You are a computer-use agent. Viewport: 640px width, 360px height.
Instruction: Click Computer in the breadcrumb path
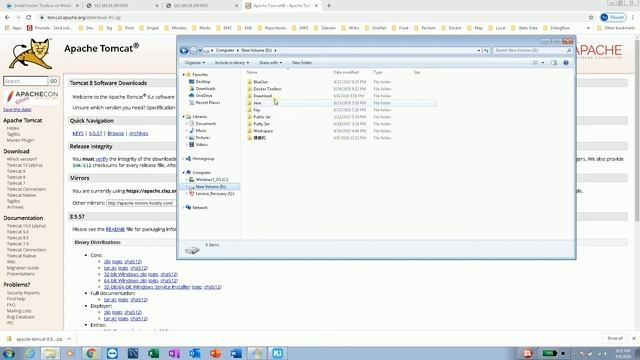tap(225, 50)
